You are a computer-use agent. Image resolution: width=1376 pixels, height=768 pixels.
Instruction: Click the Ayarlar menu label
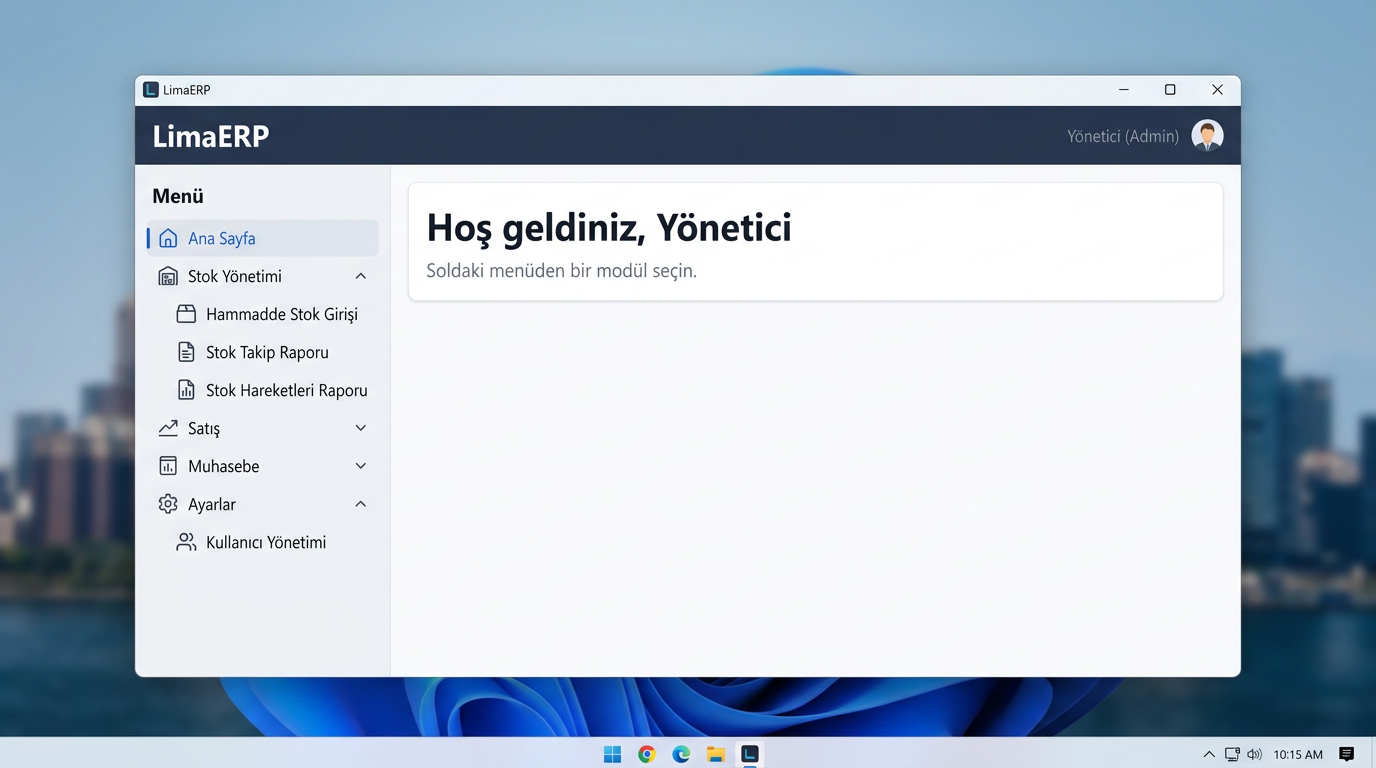[x=212, y=505]
